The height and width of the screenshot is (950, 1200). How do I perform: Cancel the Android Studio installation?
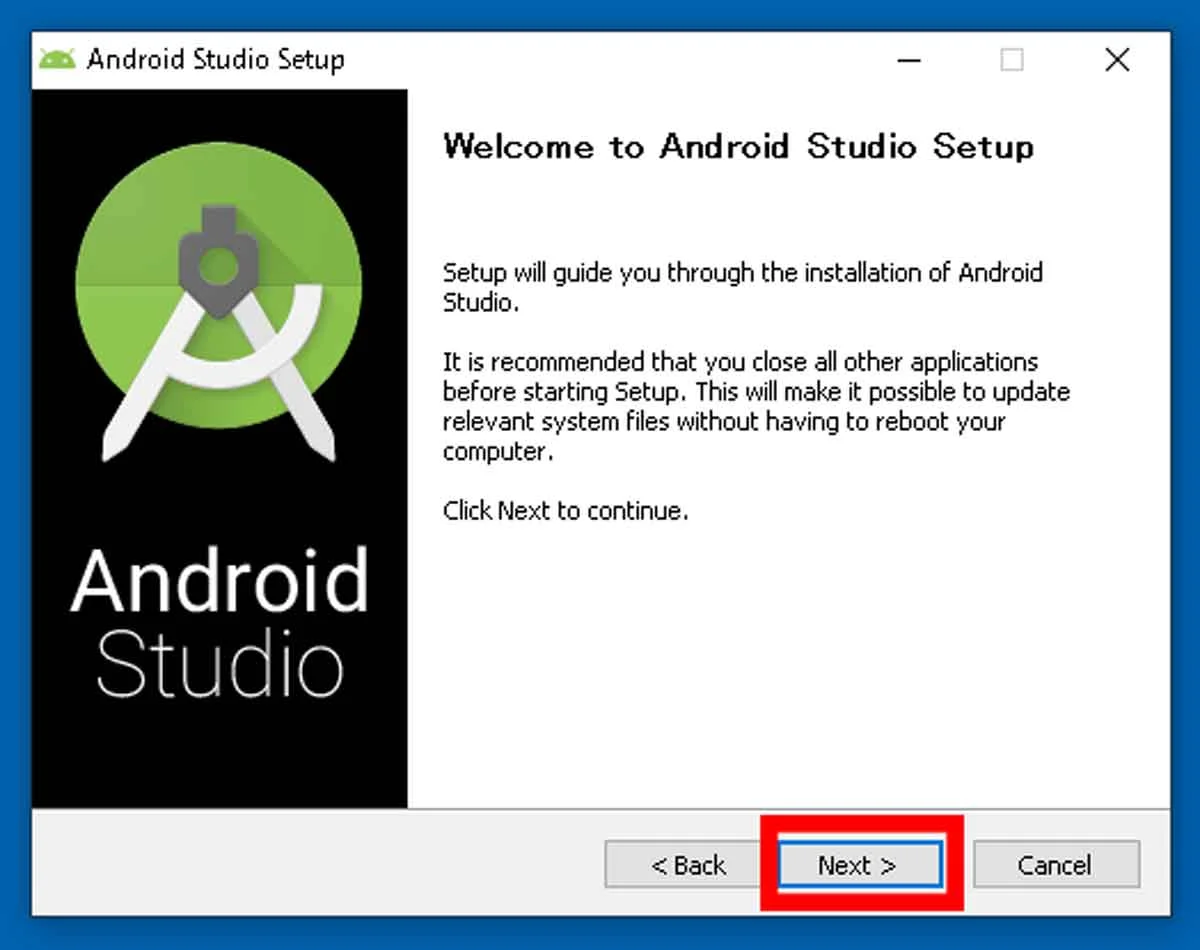coord(1056,865)
